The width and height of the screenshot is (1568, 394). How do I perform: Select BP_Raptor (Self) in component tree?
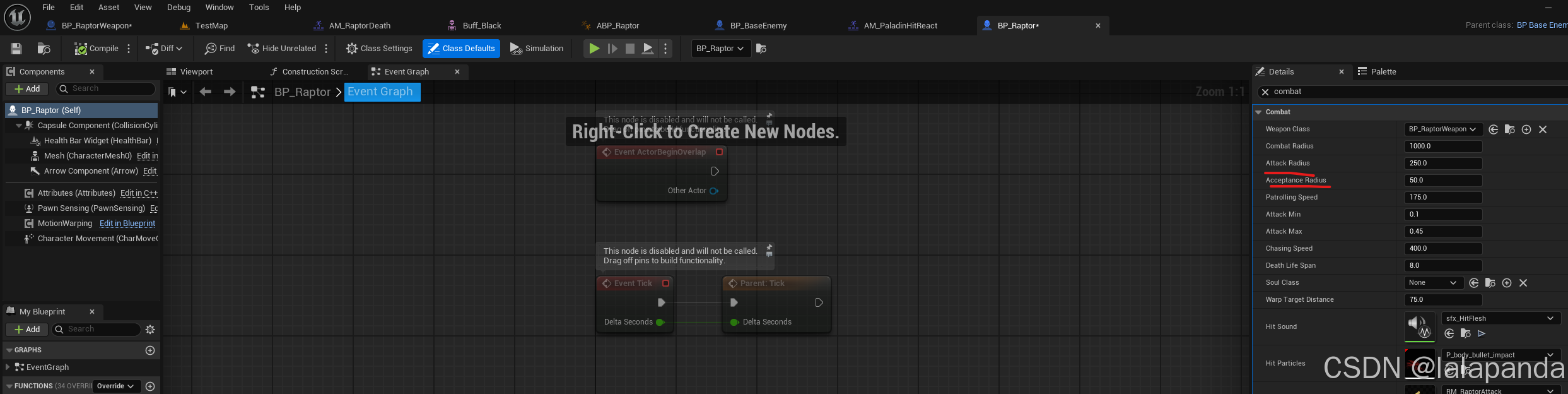(x=81, y=110)
